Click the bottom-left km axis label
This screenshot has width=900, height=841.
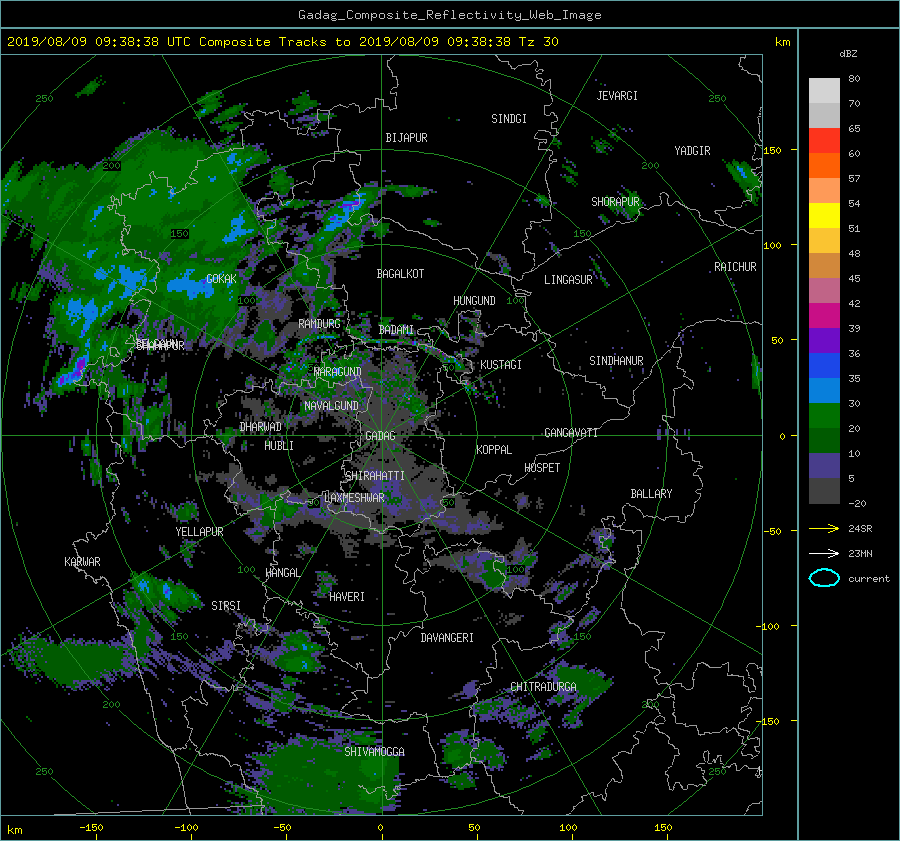[14, 830]
